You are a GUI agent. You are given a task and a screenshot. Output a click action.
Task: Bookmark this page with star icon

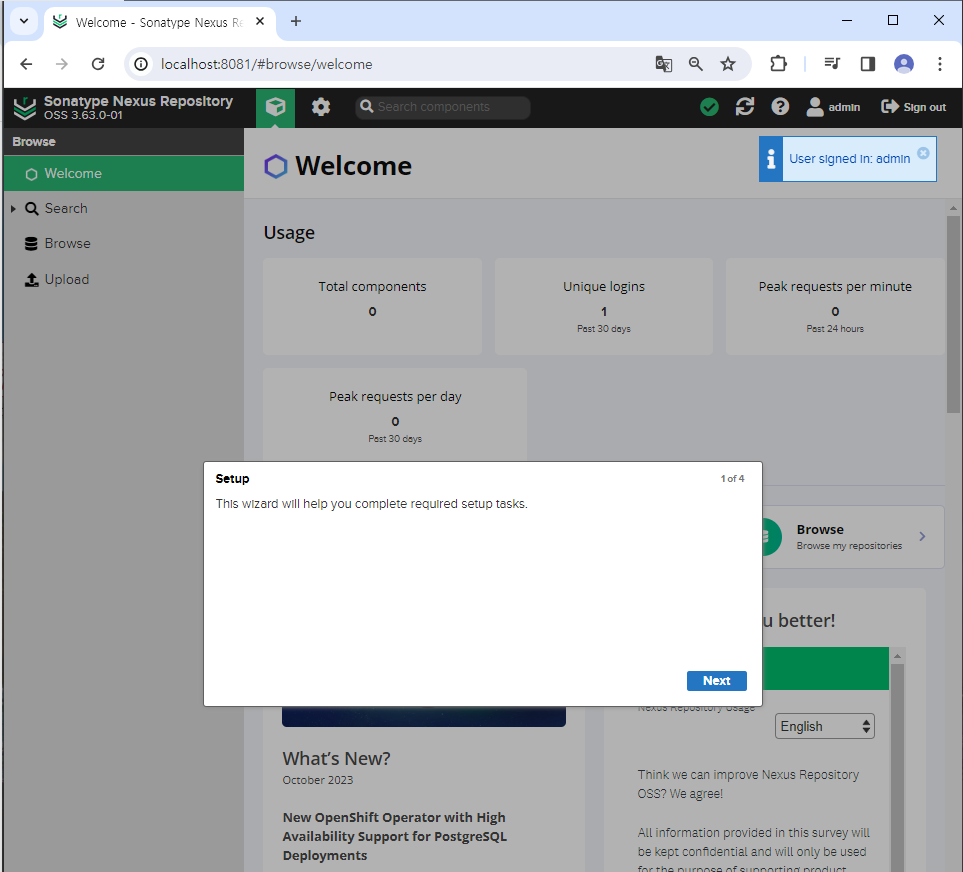pos(728,64)
